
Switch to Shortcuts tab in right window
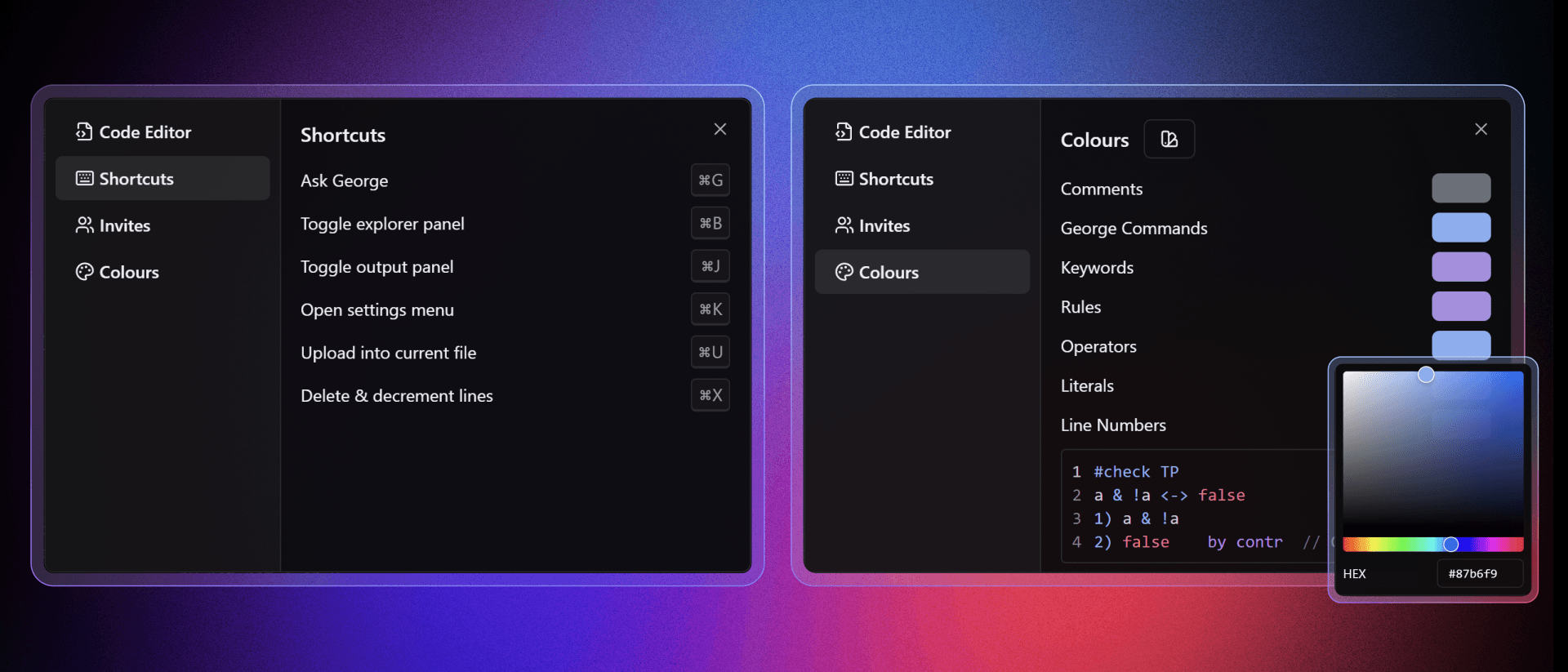[922, 179]
